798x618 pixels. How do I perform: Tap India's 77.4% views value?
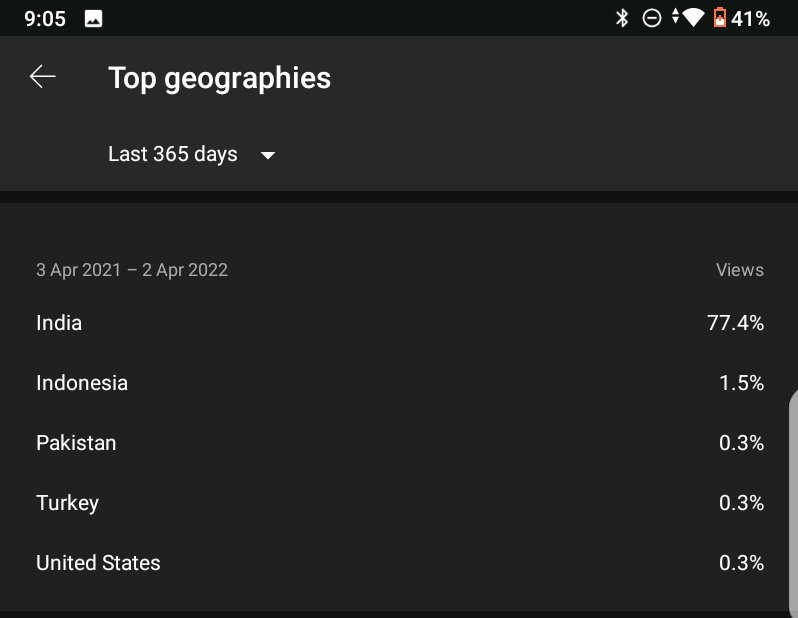coord(735,323)
